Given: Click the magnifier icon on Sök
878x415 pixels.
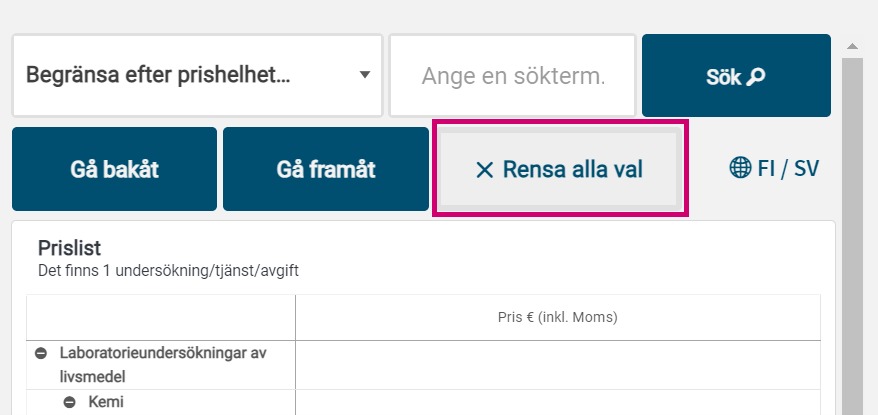Looking at the screenshot, I should (757, 76).
